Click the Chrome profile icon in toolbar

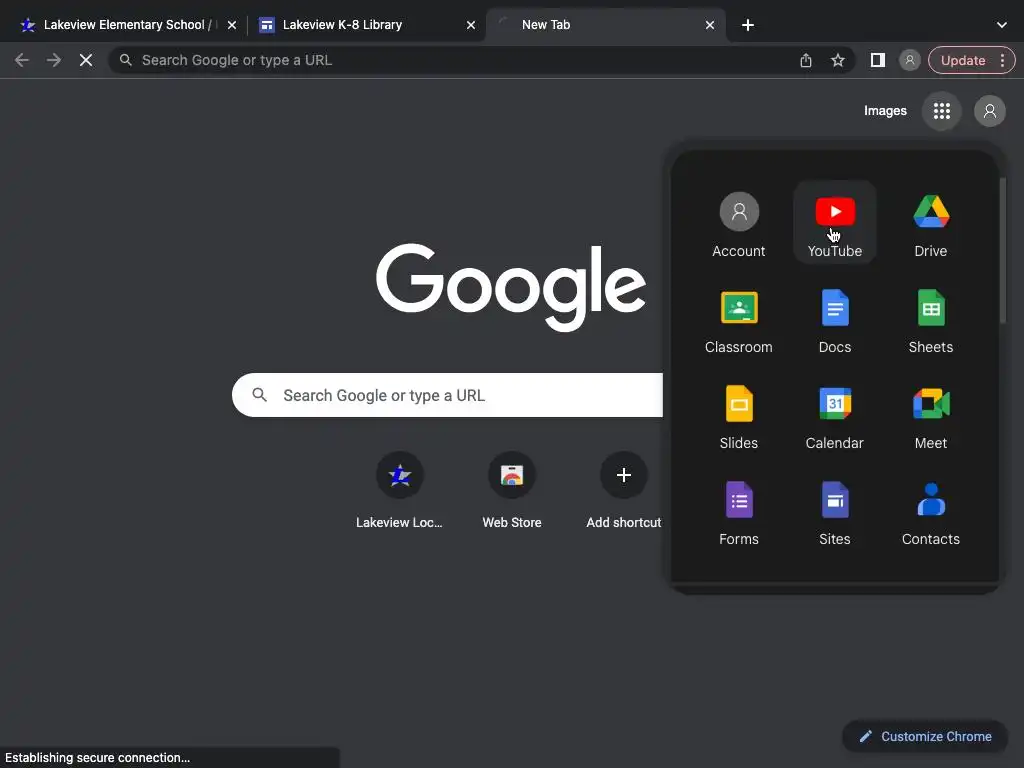click(x=909, y=60)
